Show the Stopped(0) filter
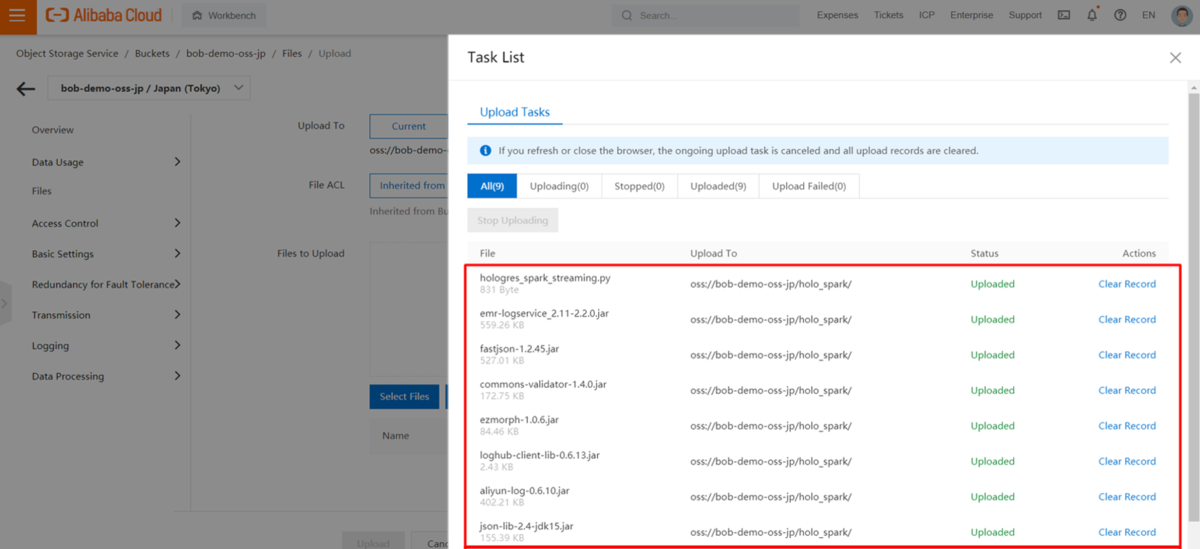 639,186
